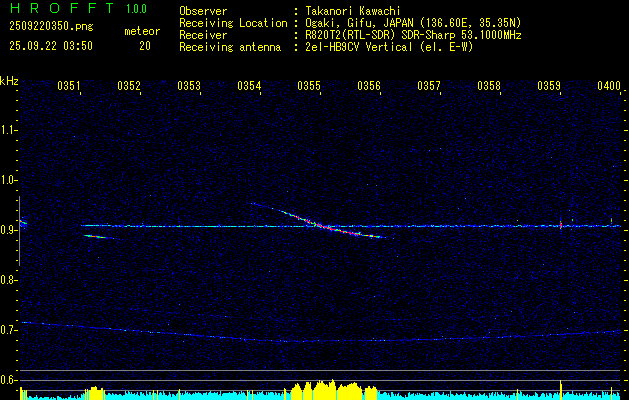Select the meteor count value 20
629x400 pixels.
(x=145, y=46)
